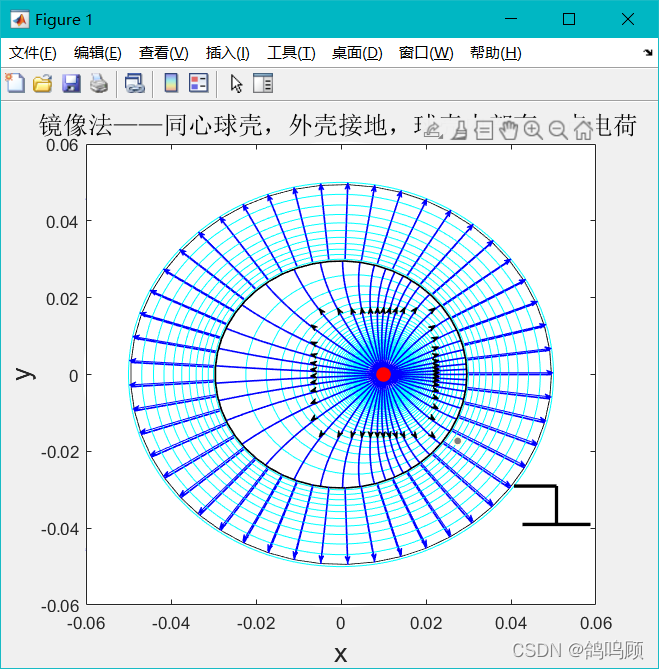659x669 pixels.
Task: Click the Link Plot toolbar icon
Action: click(x=134, y=83)
